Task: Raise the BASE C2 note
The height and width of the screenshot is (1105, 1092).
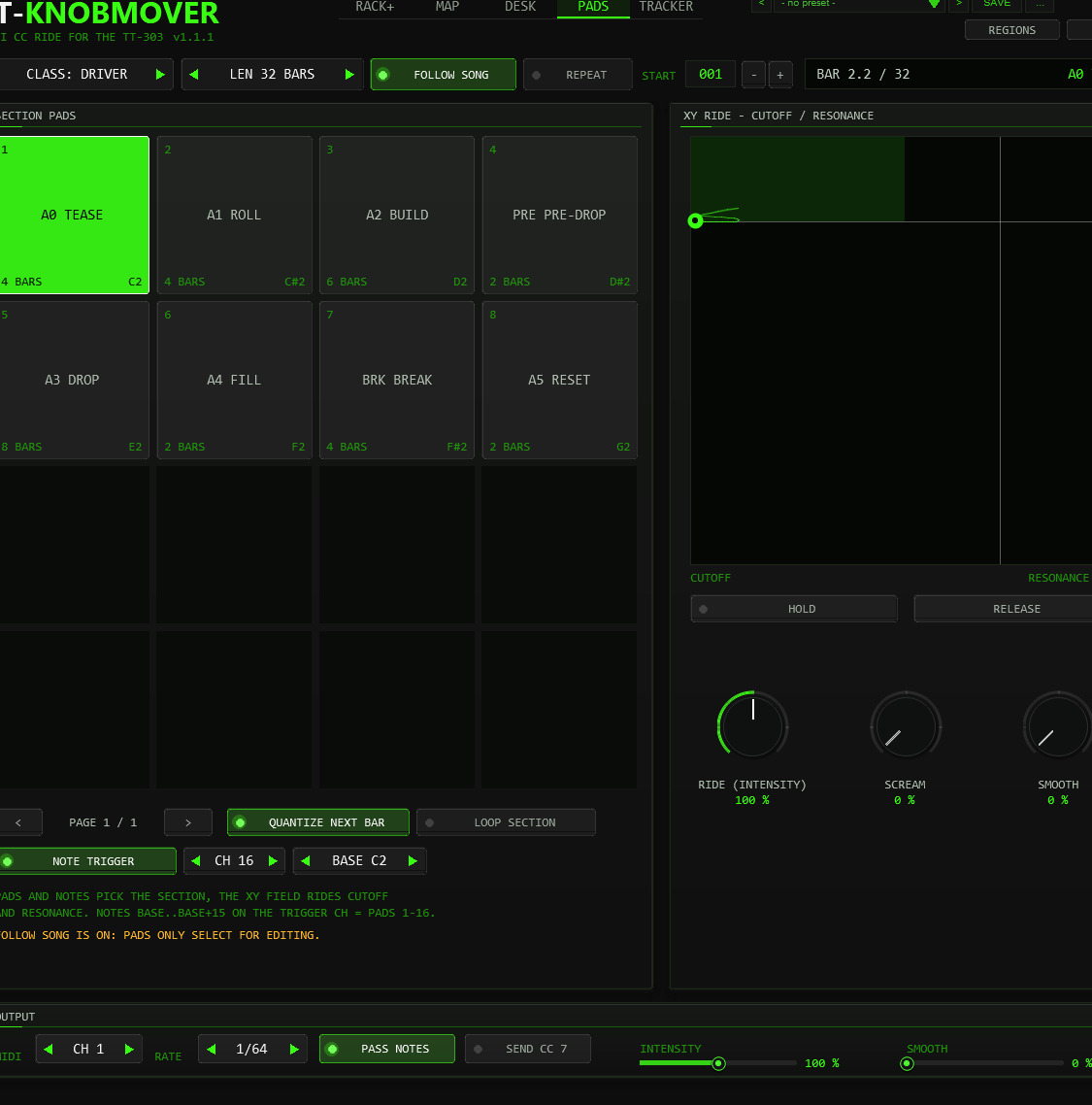Action: coord(413,860)
